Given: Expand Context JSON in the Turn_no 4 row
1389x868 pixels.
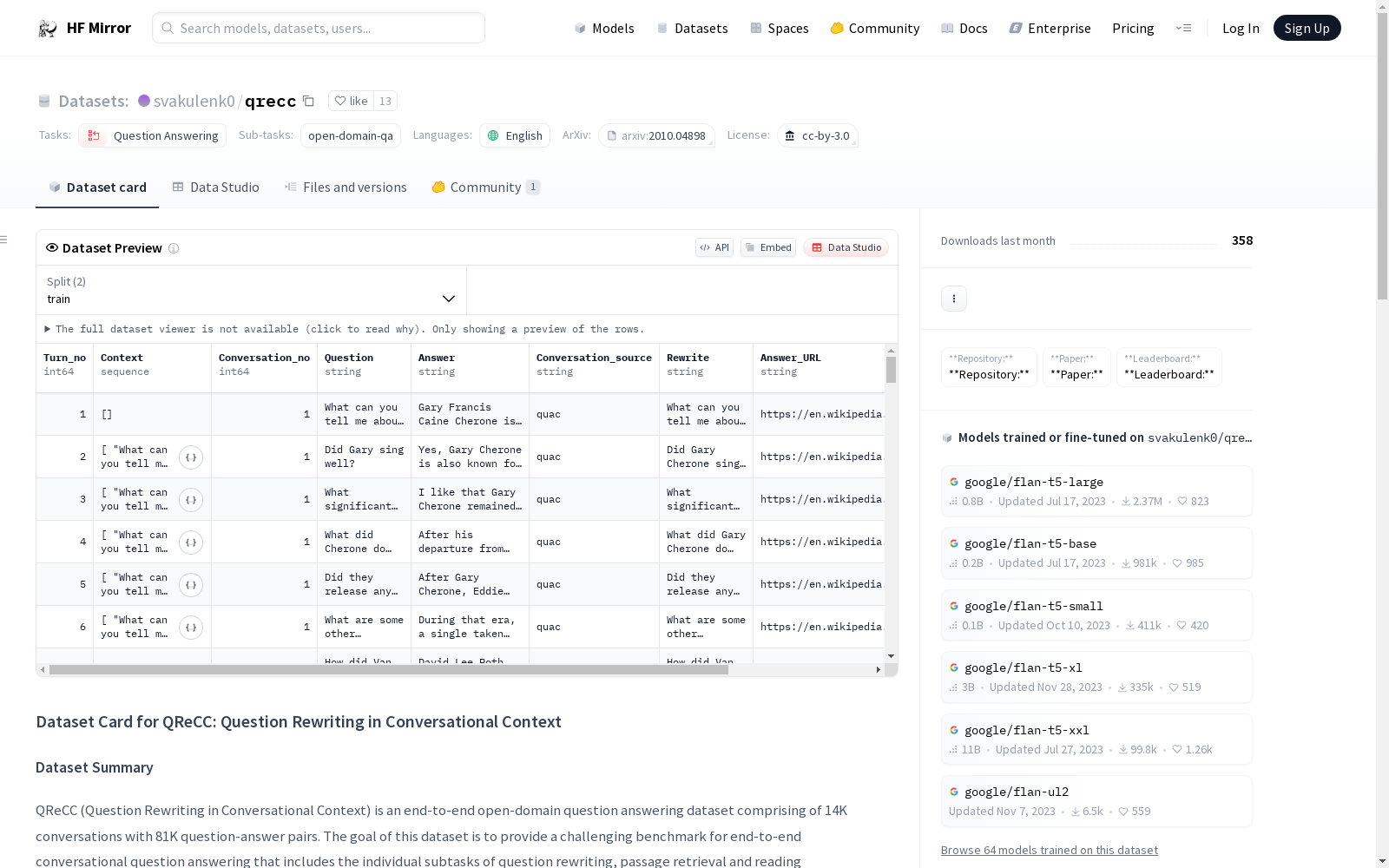Looking at the screenshot, I should tap(191, 542).
